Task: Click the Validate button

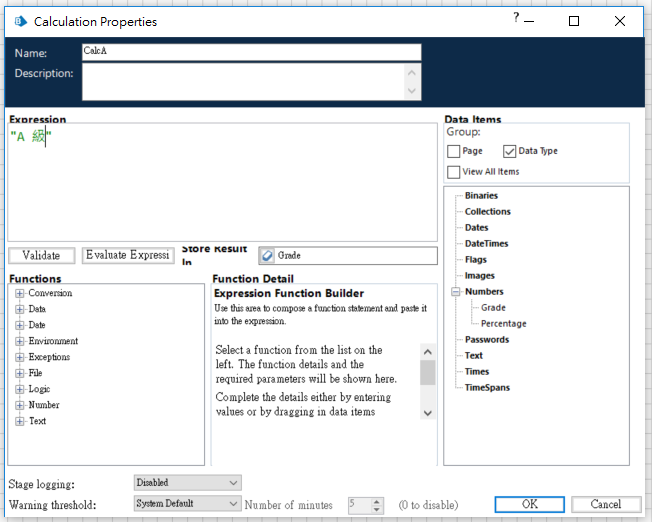Action: coord(42,255)
